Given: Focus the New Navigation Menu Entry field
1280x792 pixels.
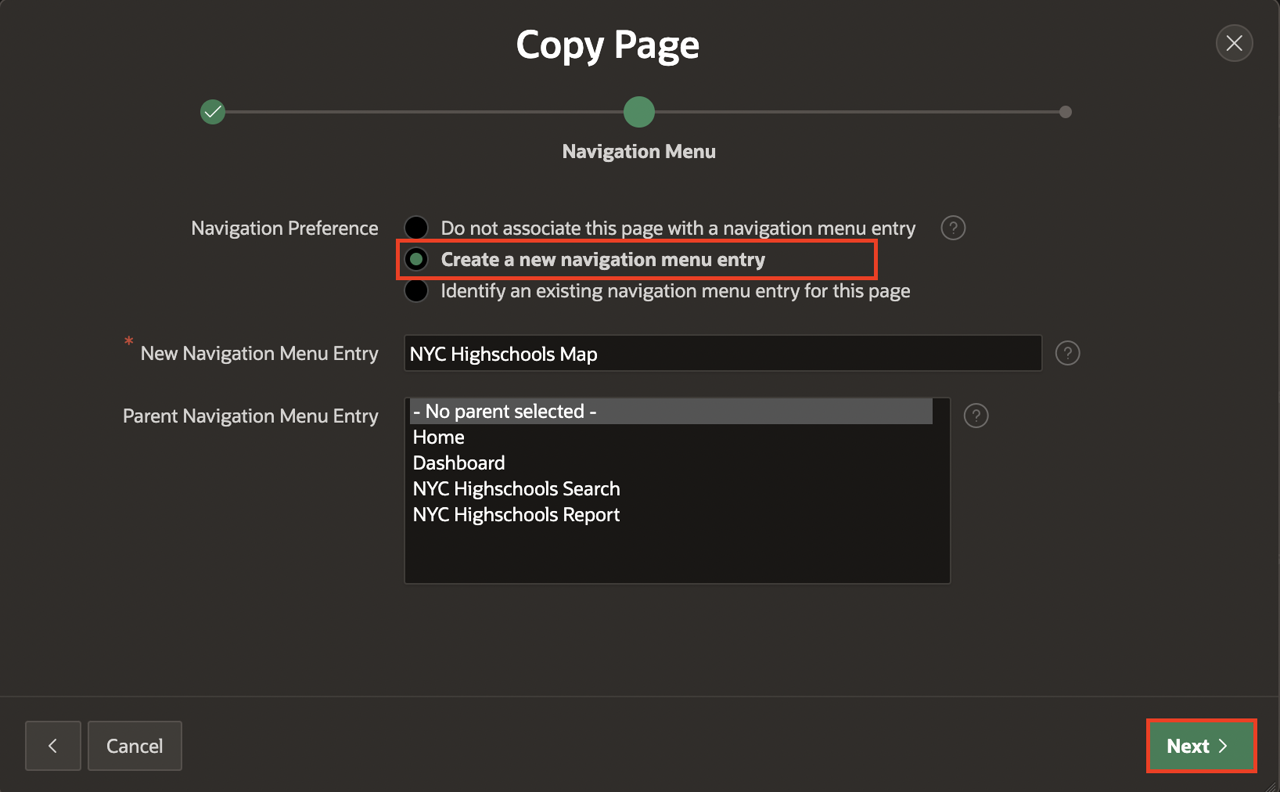Looking at the screenshot, I should [722, 354].
